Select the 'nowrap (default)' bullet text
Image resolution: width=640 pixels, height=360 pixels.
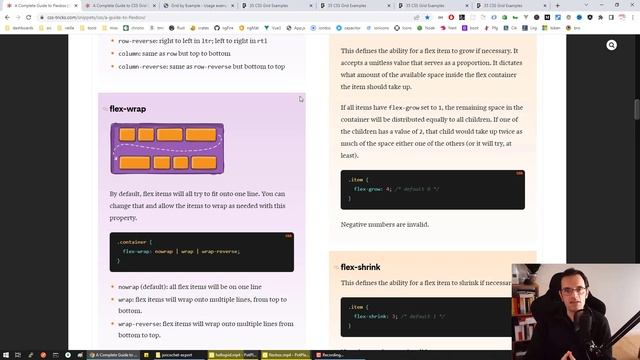coord(190,287)
